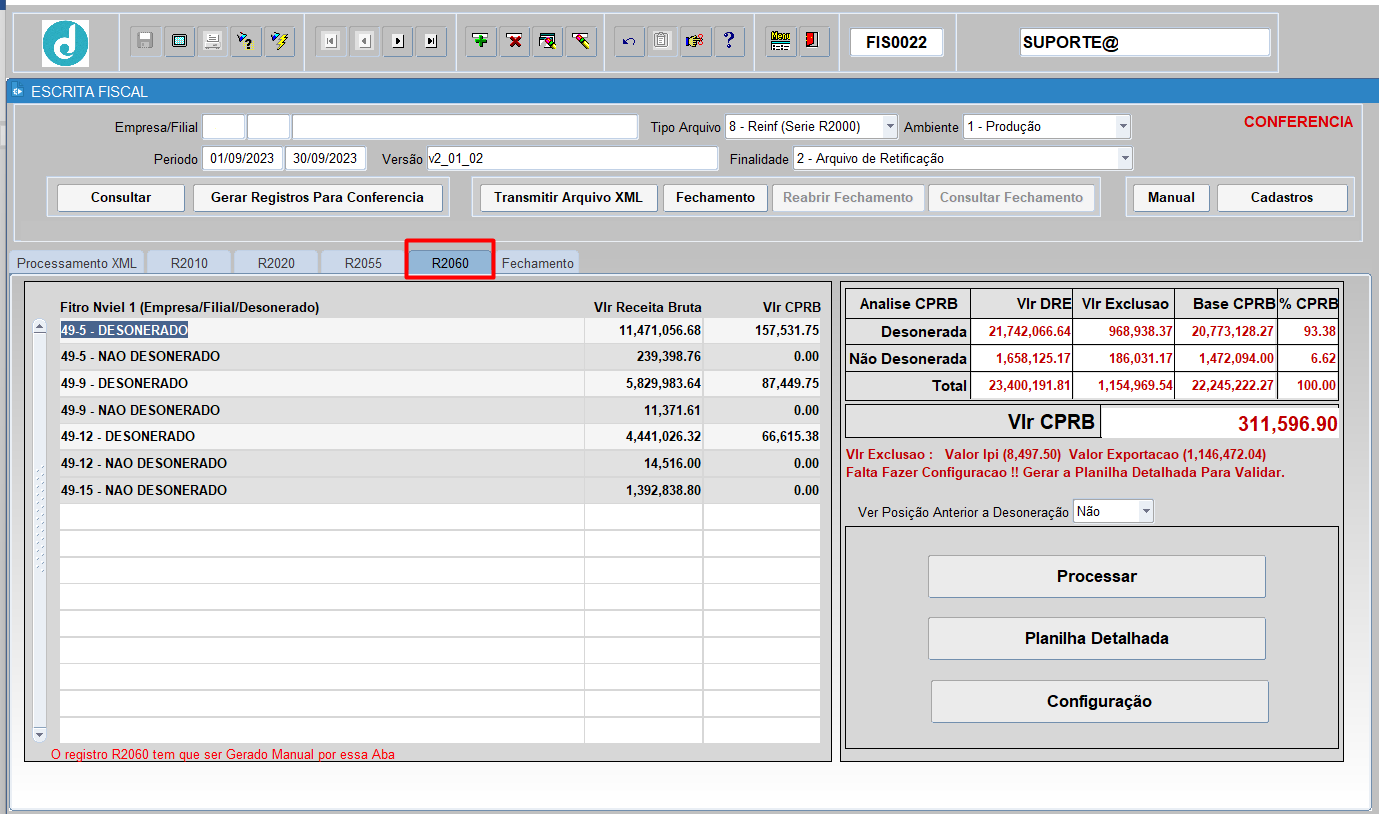Open the Manual button
Viewport: 1379px width, 814px height.
[x=1171, y=197]
